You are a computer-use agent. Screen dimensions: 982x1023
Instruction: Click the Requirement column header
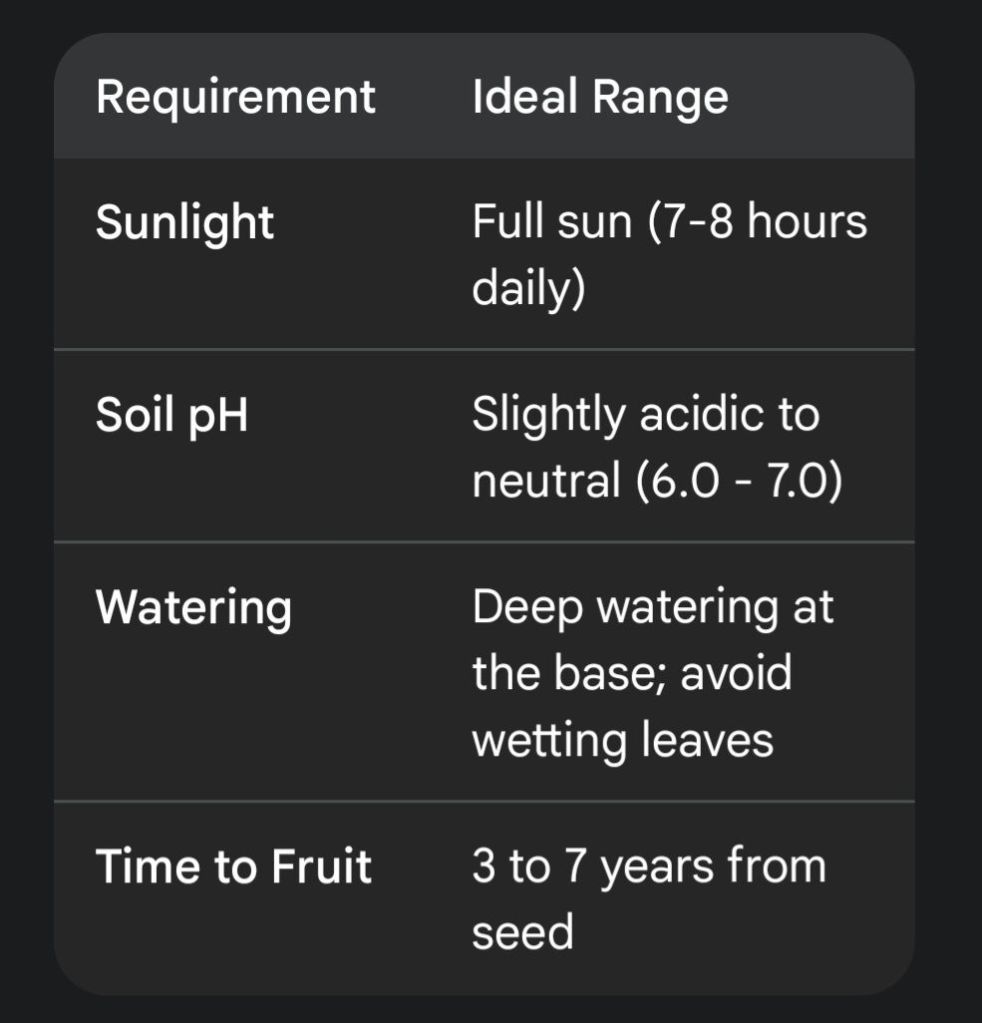point(235,97)
